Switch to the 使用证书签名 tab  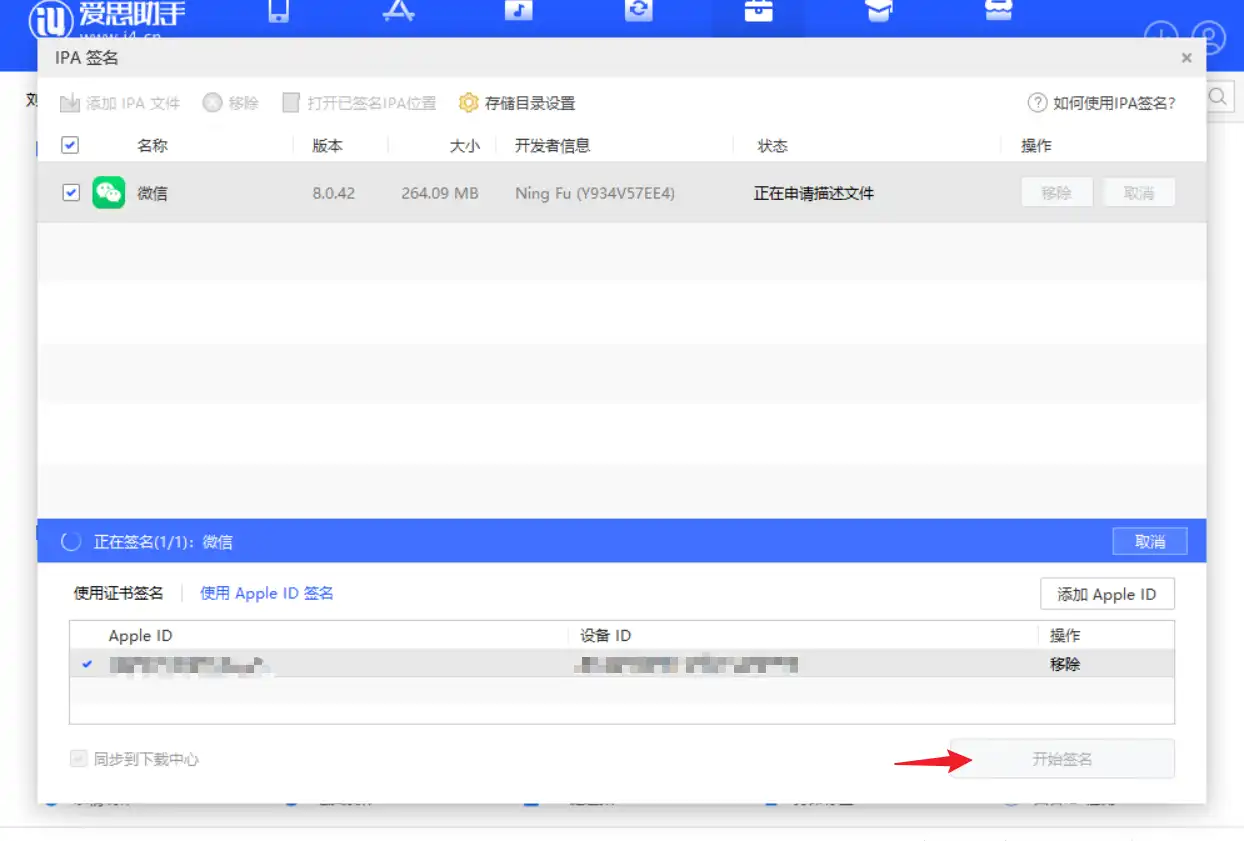click(x=118, y=593)
